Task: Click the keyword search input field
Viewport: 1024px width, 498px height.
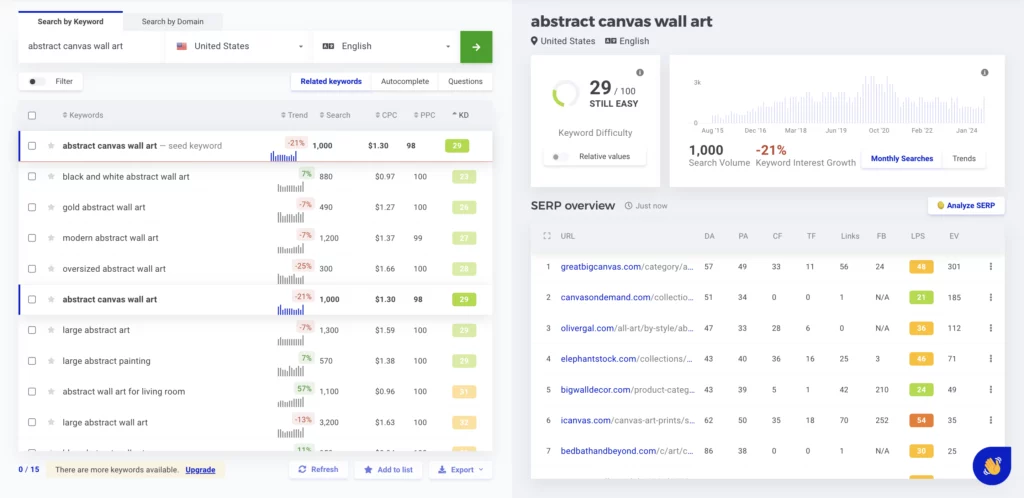Action: [92, 46]
